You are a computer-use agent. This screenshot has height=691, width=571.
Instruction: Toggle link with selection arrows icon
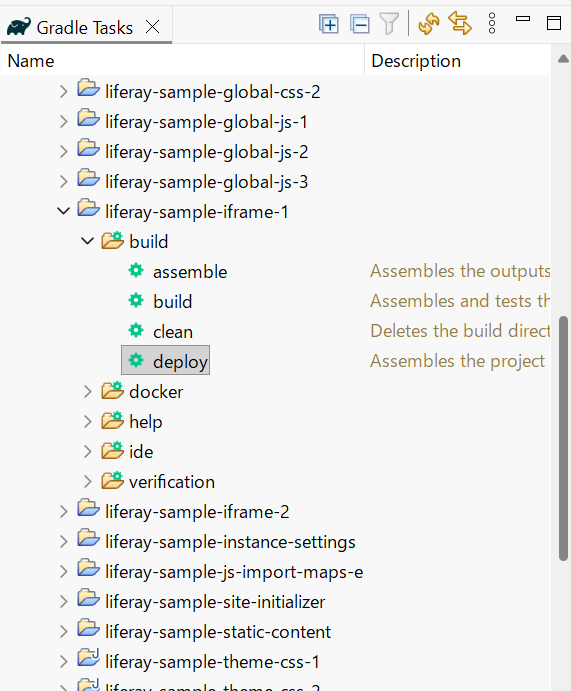tap(460, 23)
